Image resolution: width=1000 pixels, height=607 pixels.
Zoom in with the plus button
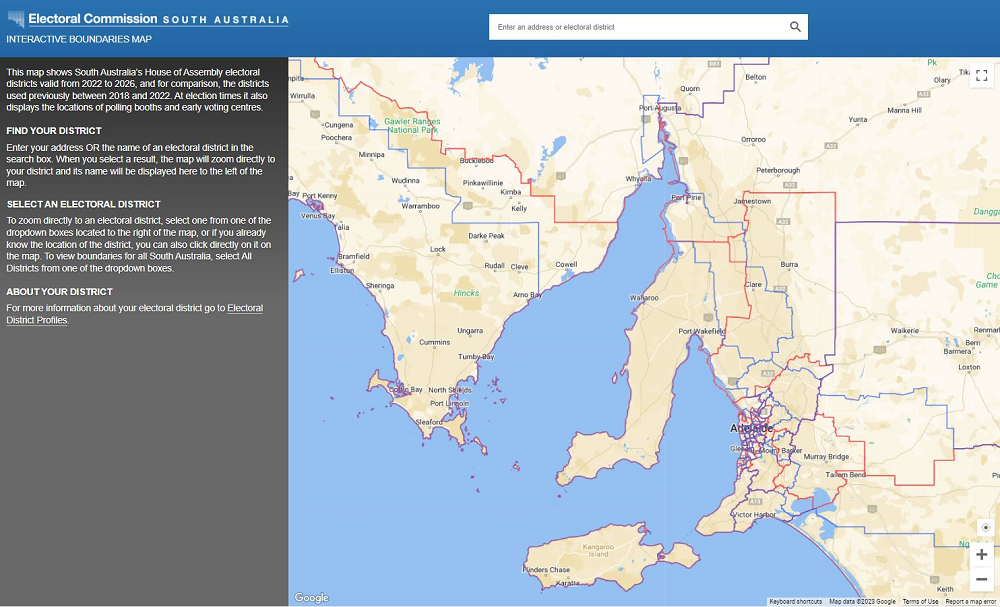point(981,555)
